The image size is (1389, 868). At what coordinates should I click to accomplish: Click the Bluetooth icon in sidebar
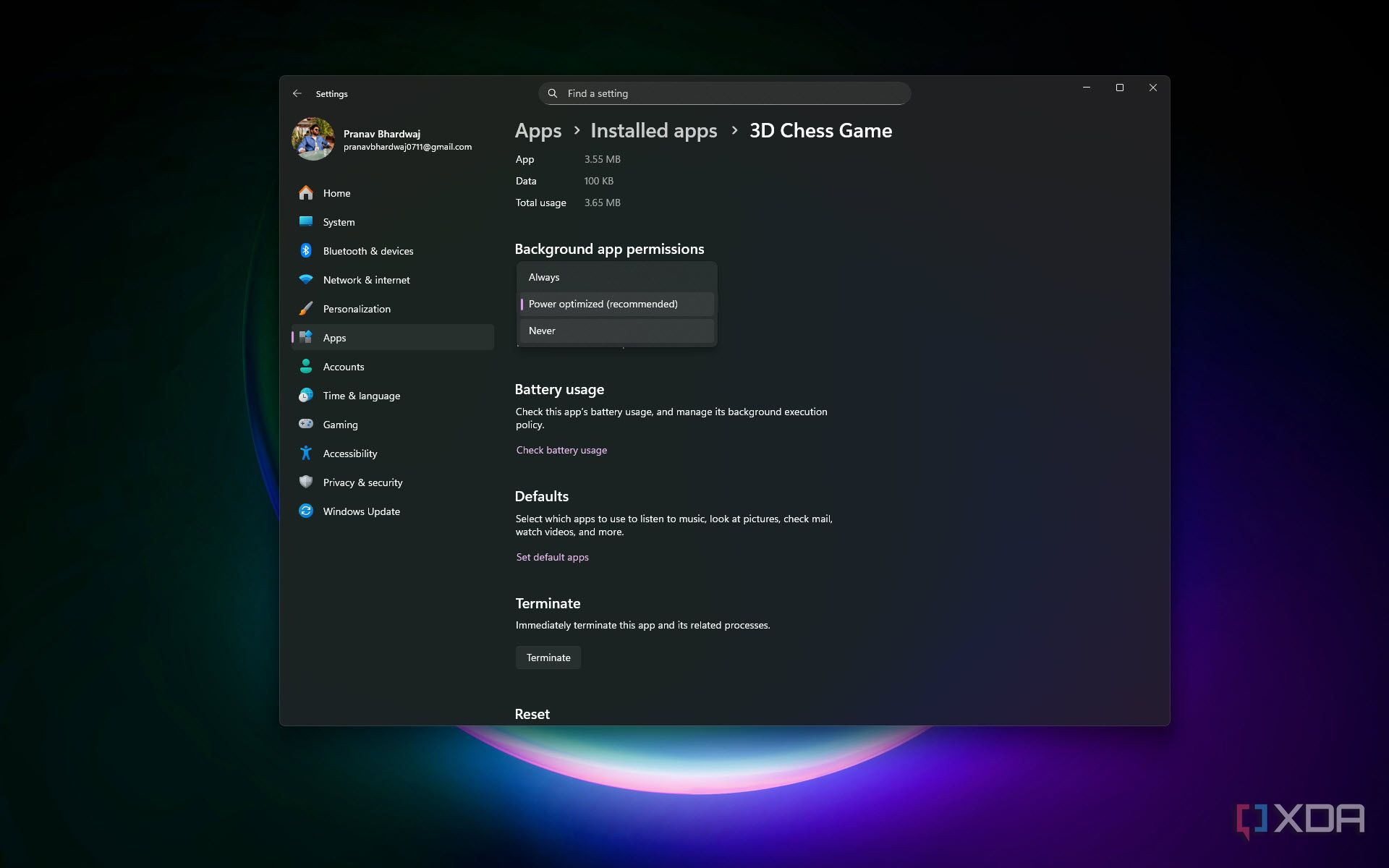306,251
